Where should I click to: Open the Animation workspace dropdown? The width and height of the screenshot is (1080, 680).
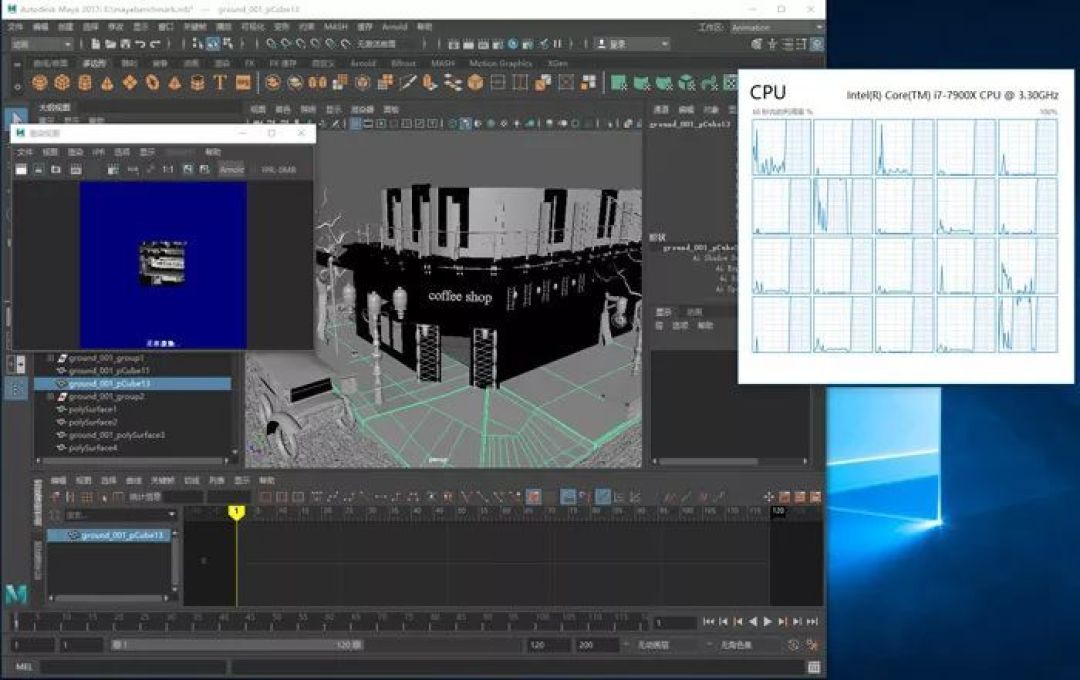(x=776, y=28)
